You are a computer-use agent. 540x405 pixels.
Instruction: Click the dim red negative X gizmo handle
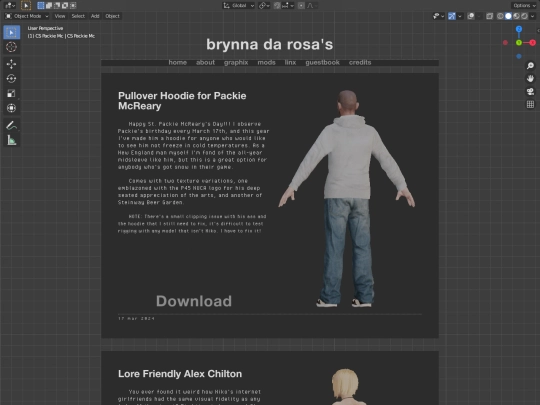(x=505, y=43)
